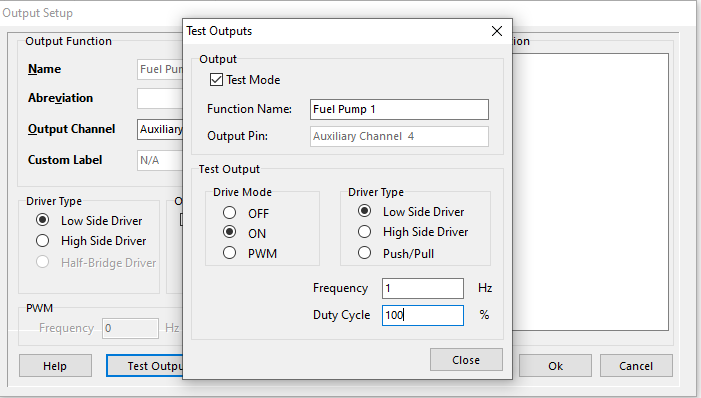Click Ok in Output Setup
701x398 pixels.
(x=555, y=366)
